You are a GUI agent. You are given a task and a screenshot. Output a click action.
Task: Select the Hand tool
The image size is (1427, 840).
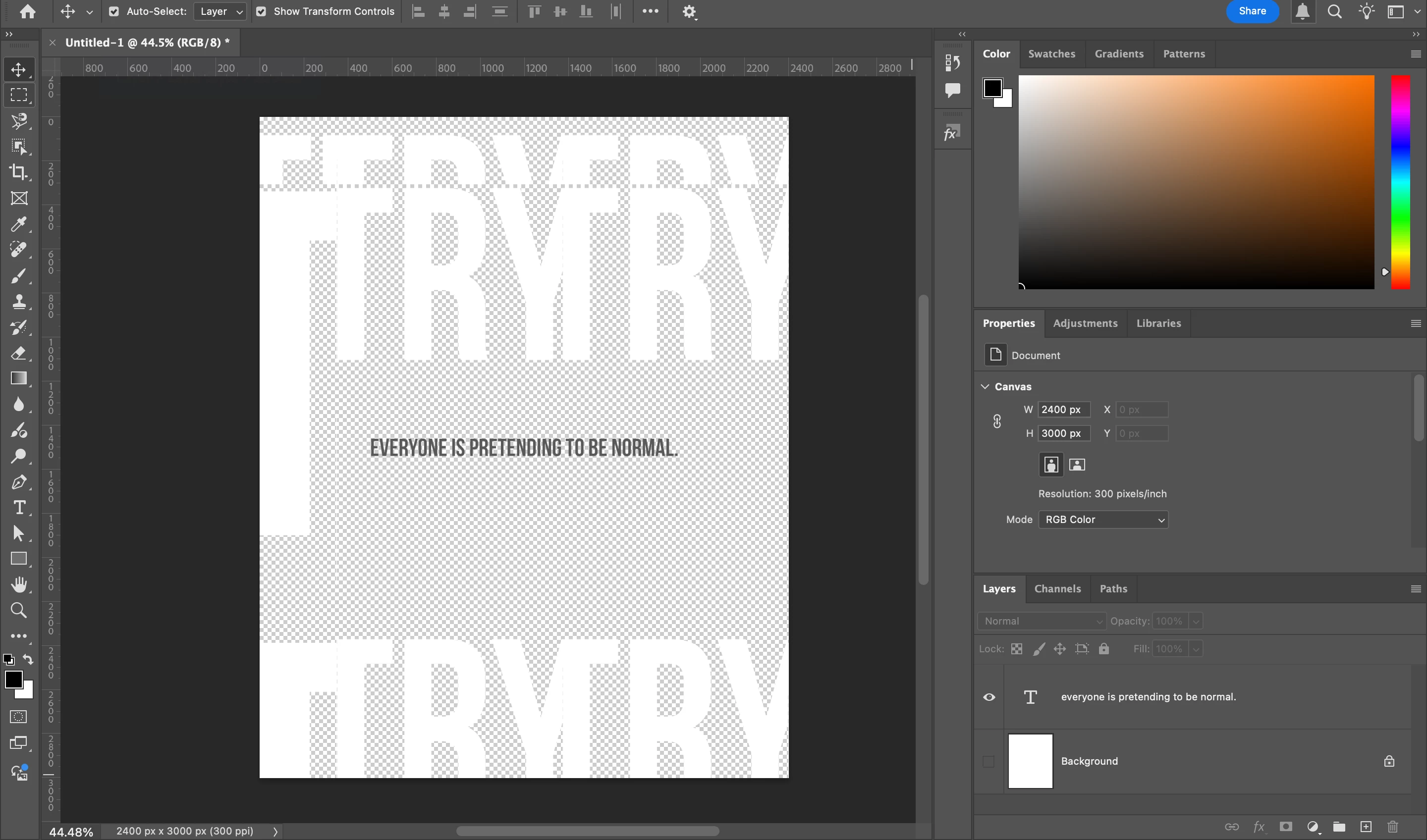[x=19, y=584]
